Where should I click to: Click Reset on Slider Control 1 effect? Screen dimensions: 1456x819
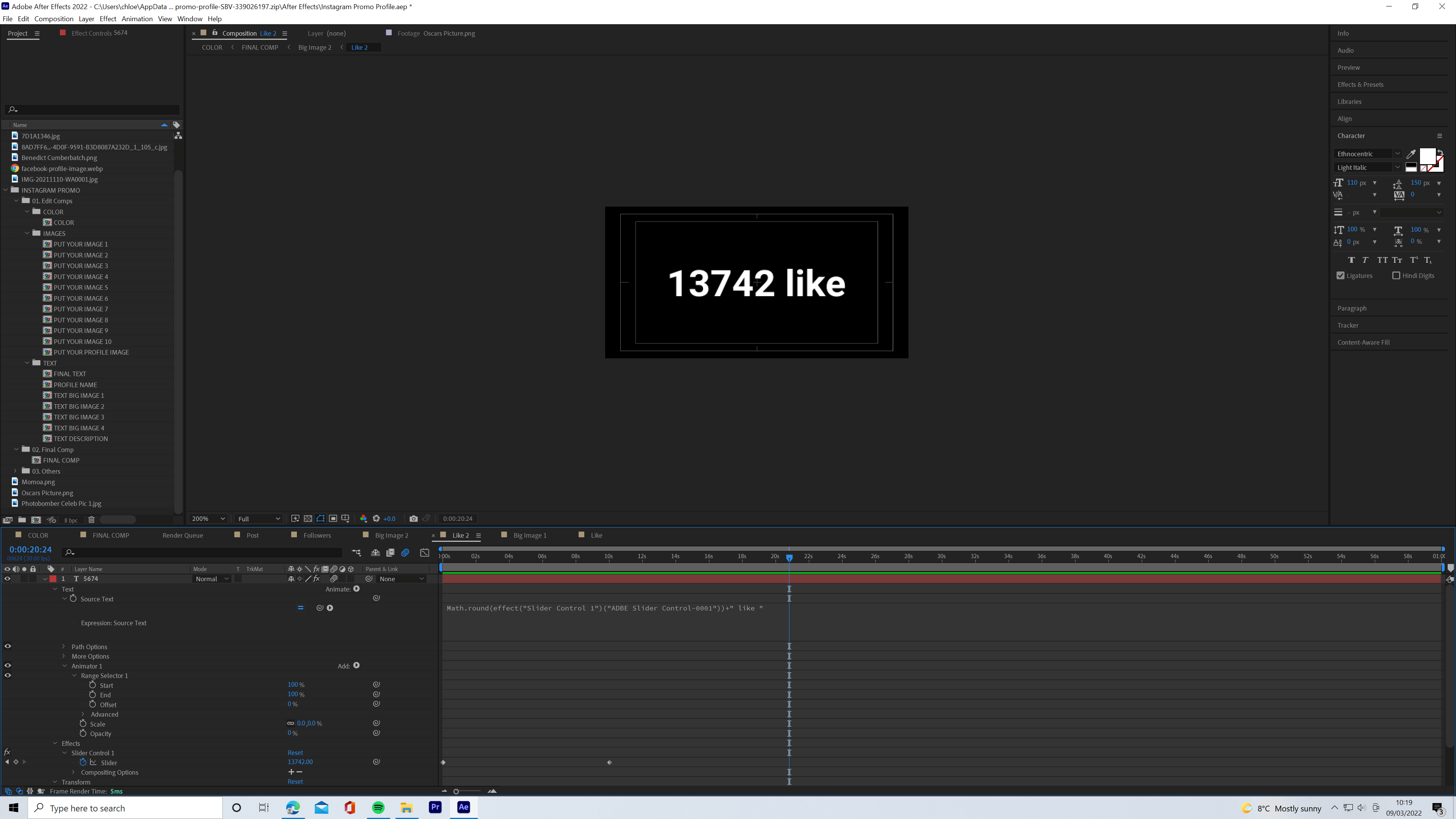[295, 753]
